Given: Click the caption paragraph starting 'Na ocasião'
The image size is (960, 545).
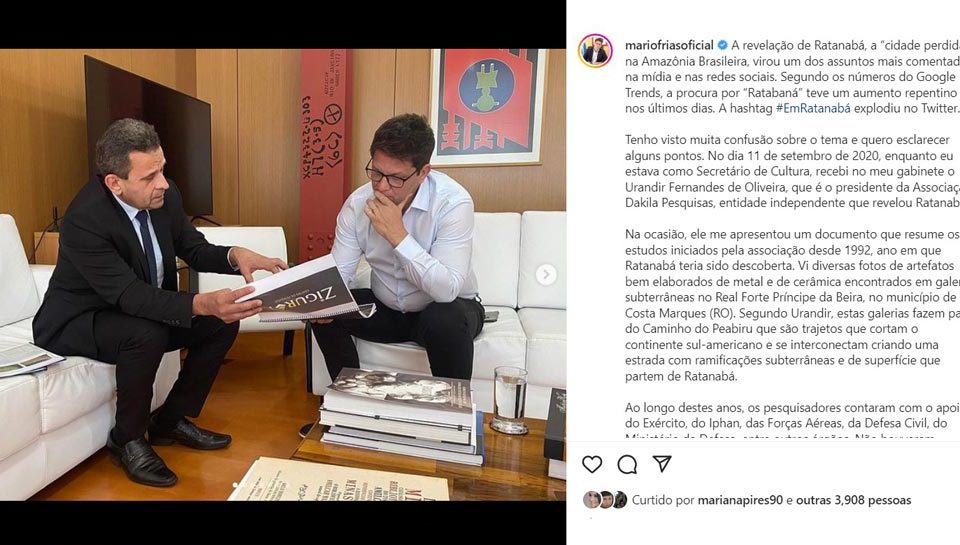Looking at the screenshot, I should [x=792, y=306].
